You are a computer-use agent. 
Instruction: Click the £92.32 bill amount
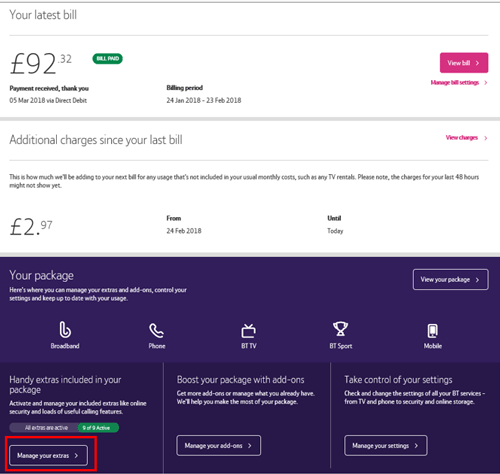(x=41, y=63)
